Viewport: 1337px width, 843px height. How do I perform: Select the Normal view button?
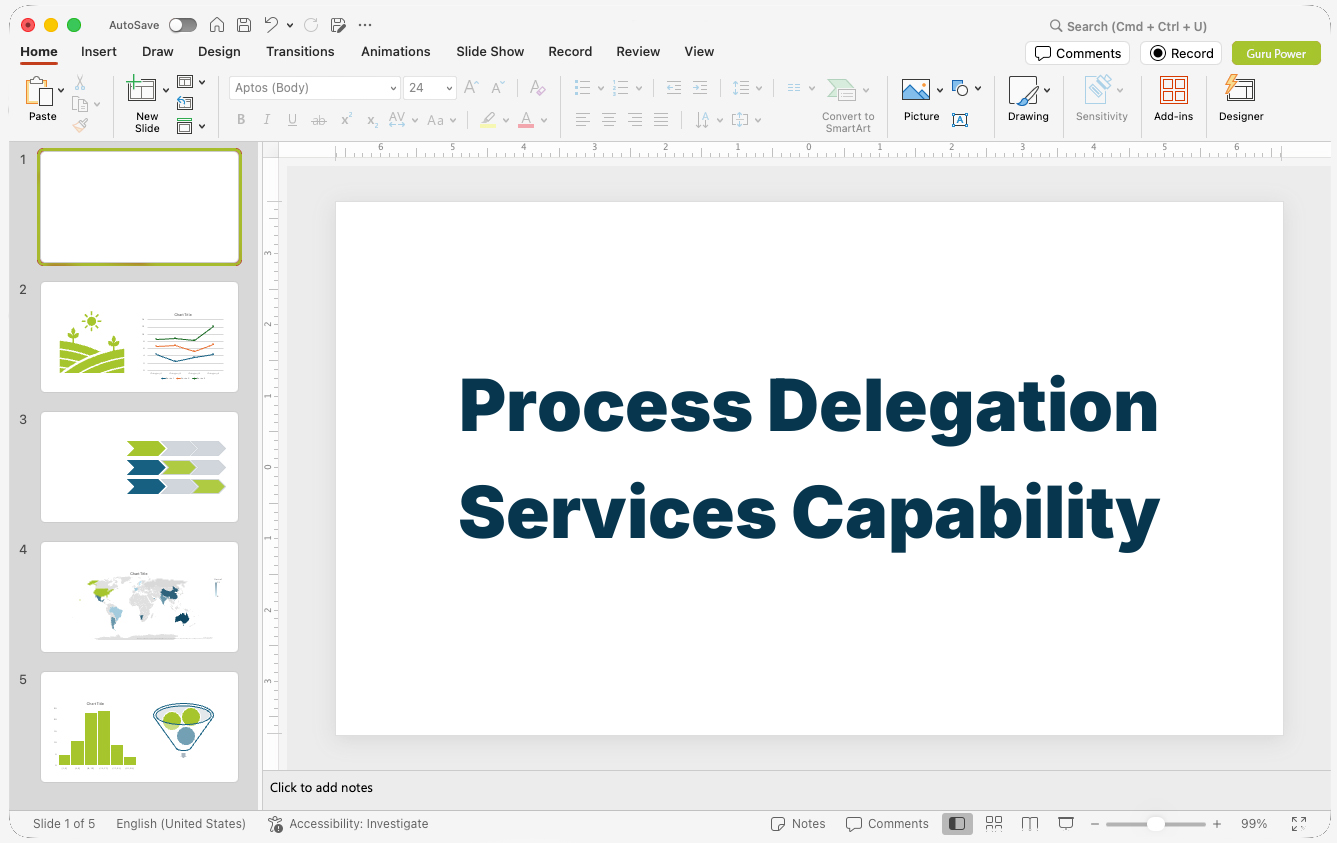pyautogui.click(x=957, y=823)
